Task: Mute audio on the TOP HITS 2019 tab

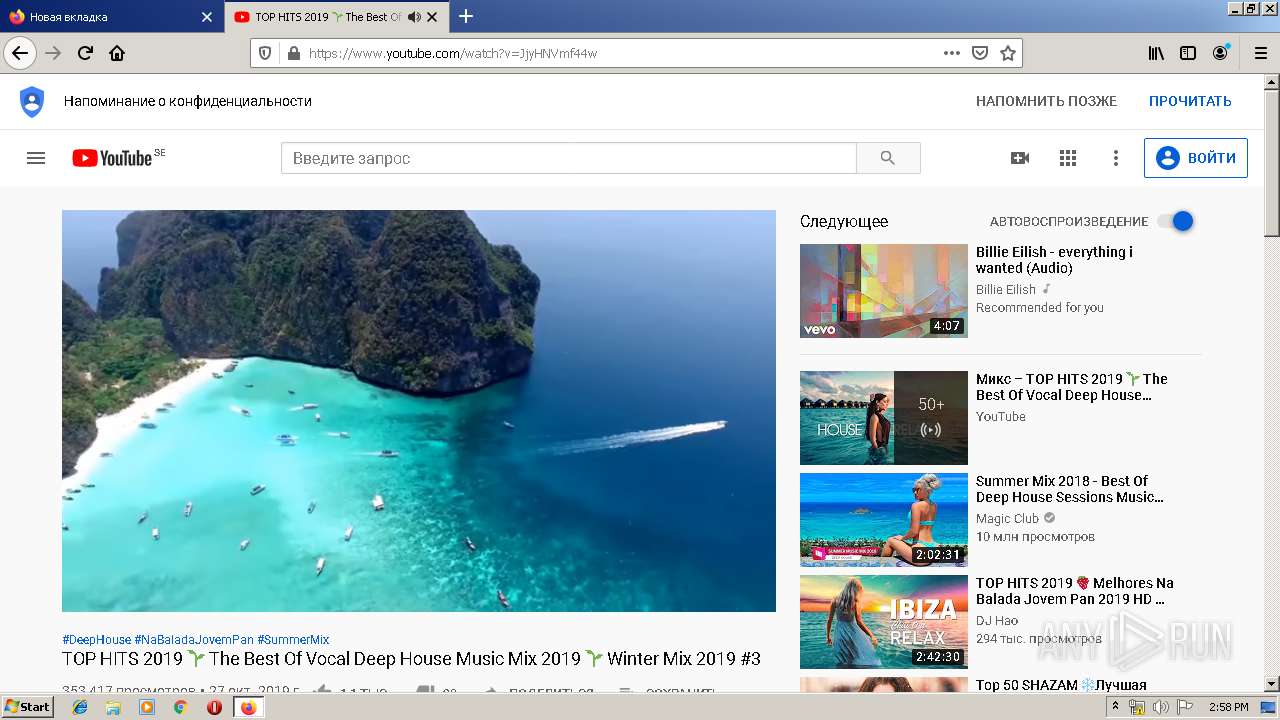Action: [414, 17]
